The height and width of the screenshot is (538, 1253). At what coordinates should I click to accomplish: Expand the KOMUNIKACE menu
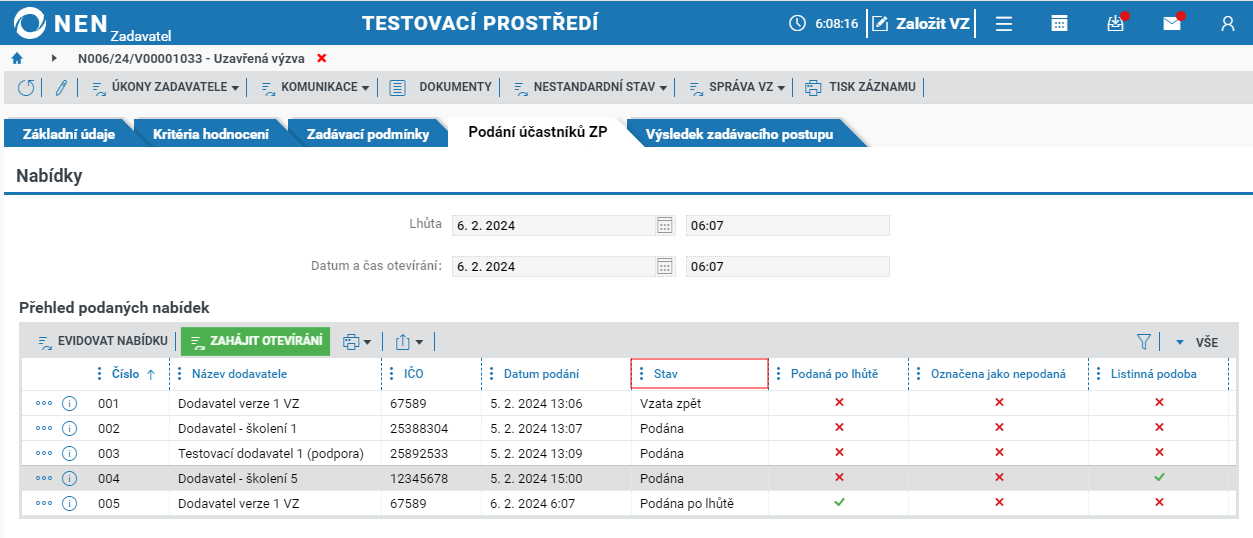coord(315,87)
